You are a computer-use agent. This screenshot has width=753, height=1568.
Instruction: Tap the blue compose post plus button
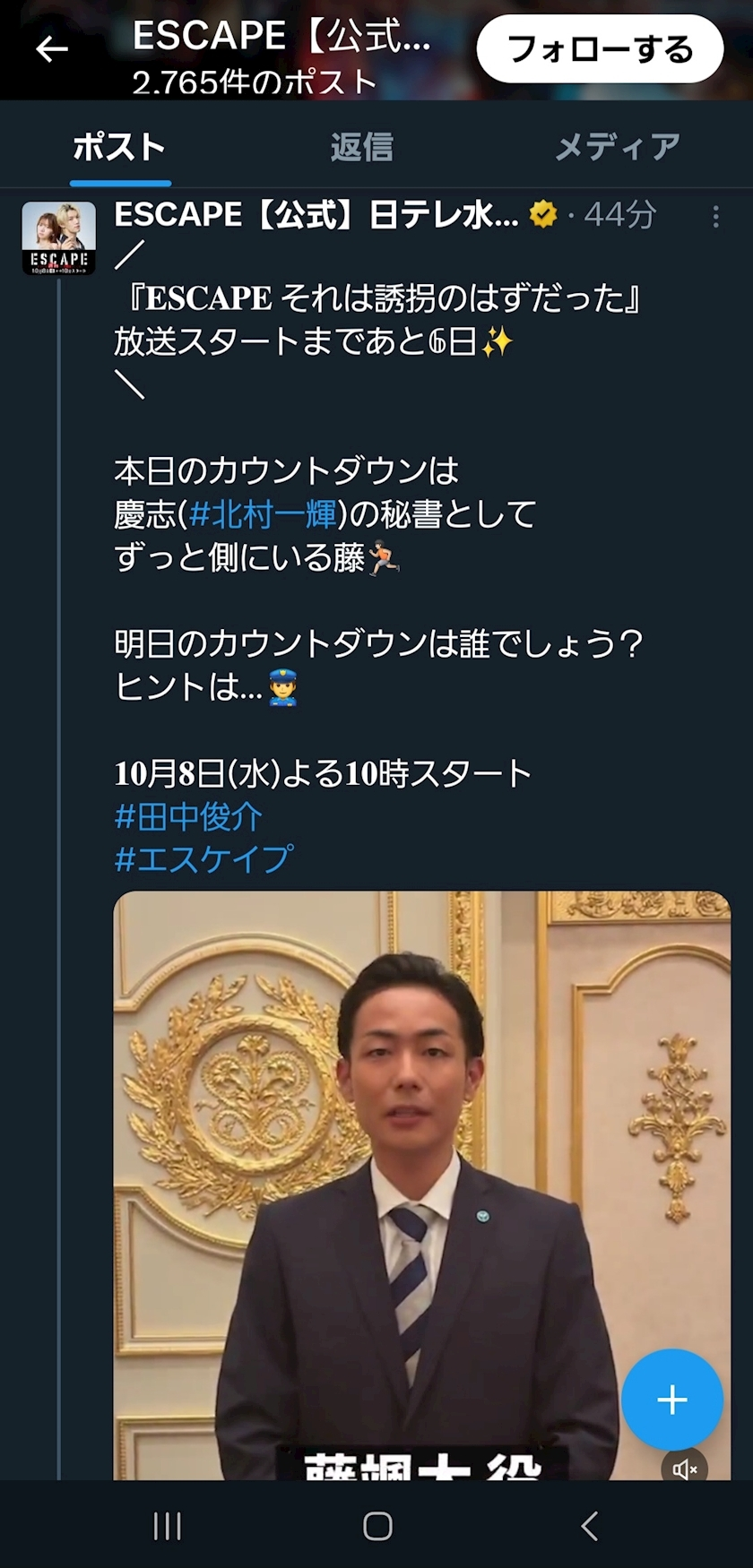pos(672,1400)
